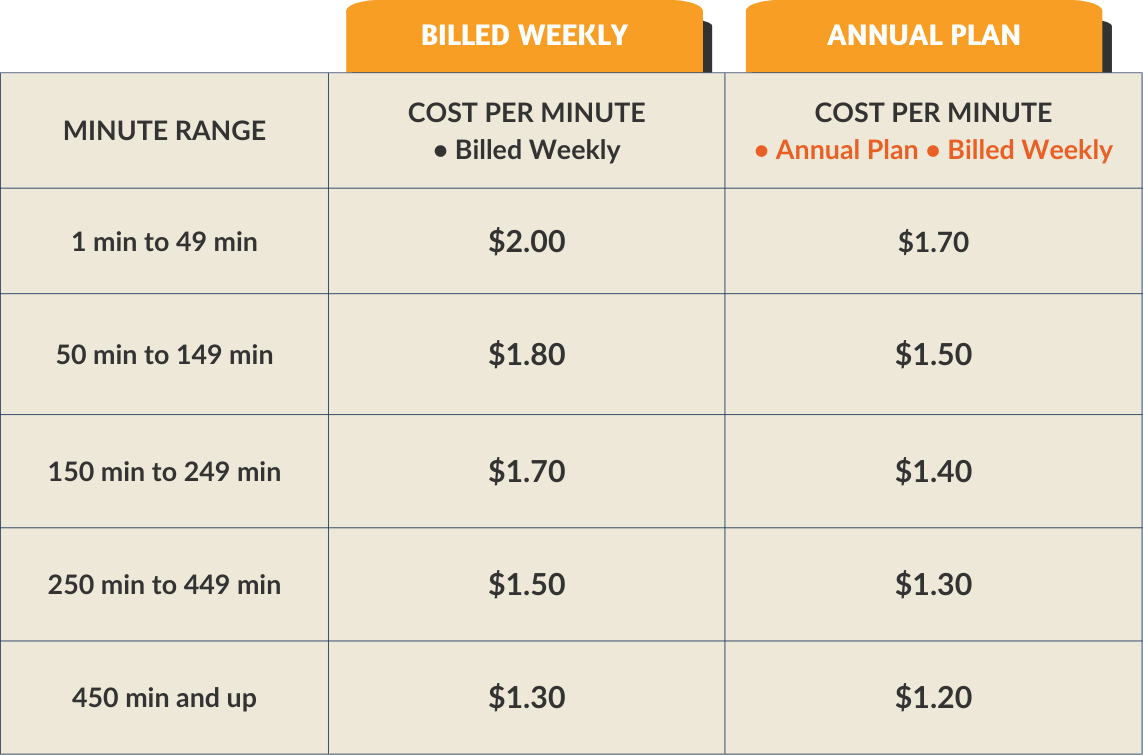Click the $1.30 billed weekly price
1143x755 pixels.
click(x=526, y=697)
